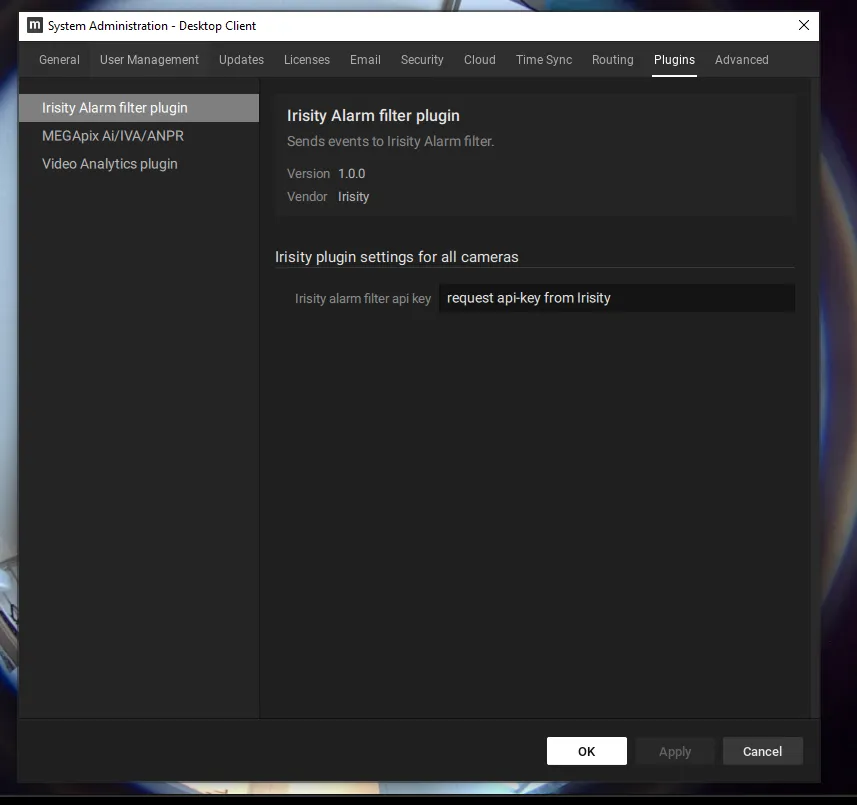Click the app logo icon in title bar
This screenshot has width=857, height=805.
click(x=34, y=25)
